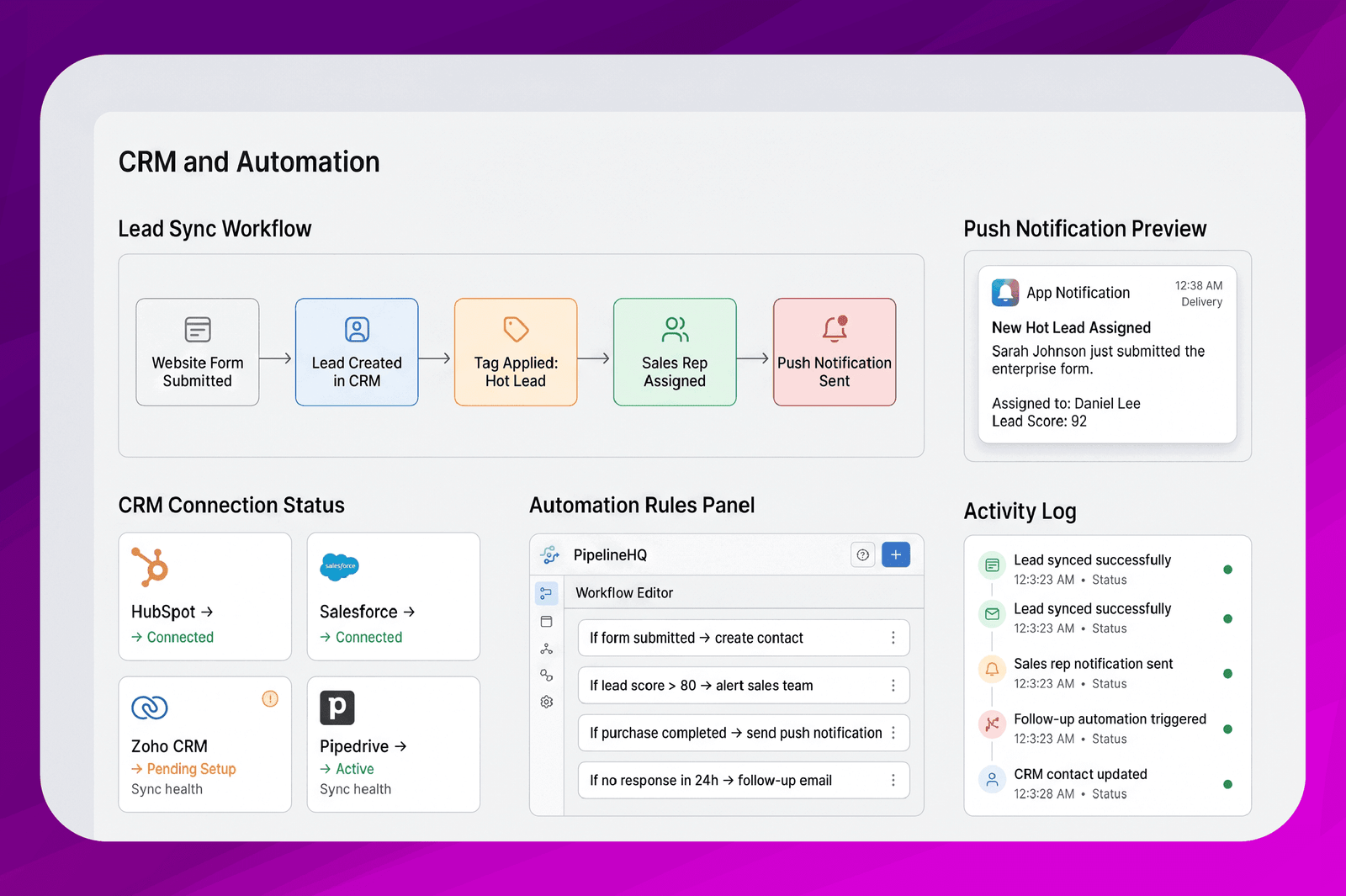
Task: Open options menu for lead score rule
Action: (x=893, y=686)
